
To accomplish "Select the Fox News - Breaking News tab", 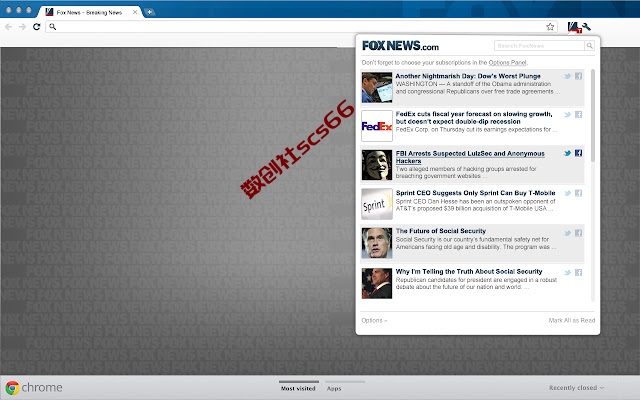I will point(89,12).
